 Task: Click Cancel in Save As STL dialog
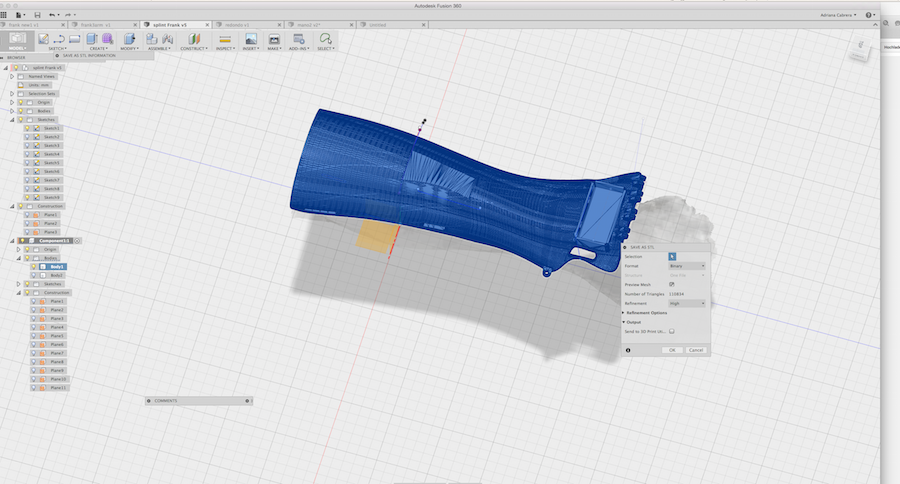pos(696,350)
